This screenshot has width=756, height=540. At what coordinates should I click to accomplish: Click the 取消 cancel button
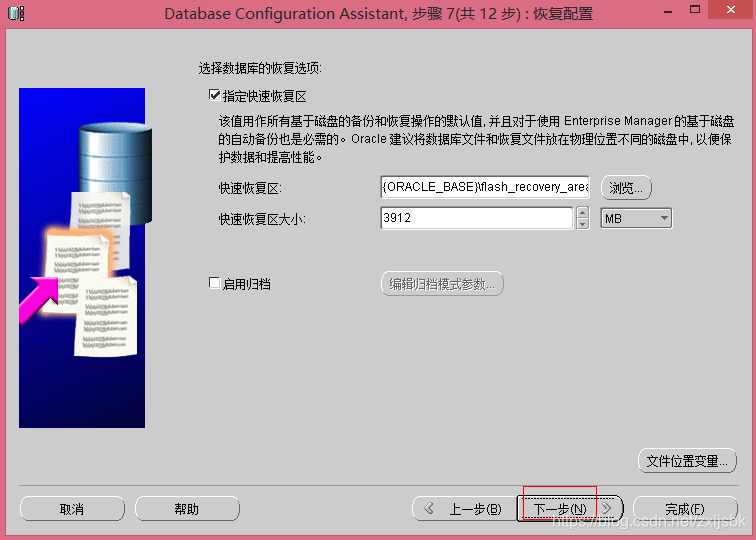point(72,509)
